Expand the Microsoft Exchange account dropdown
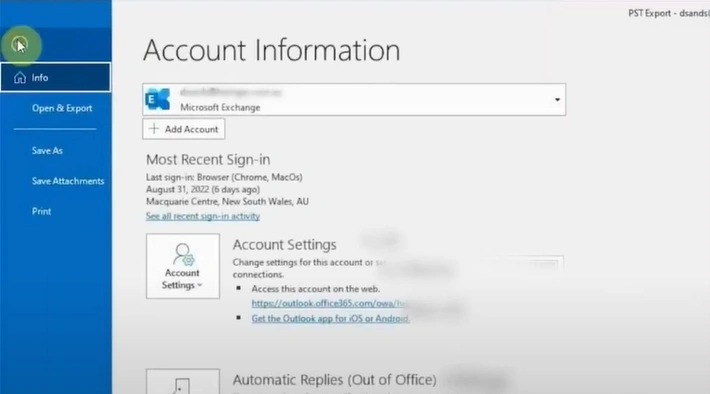 point(557,100)
